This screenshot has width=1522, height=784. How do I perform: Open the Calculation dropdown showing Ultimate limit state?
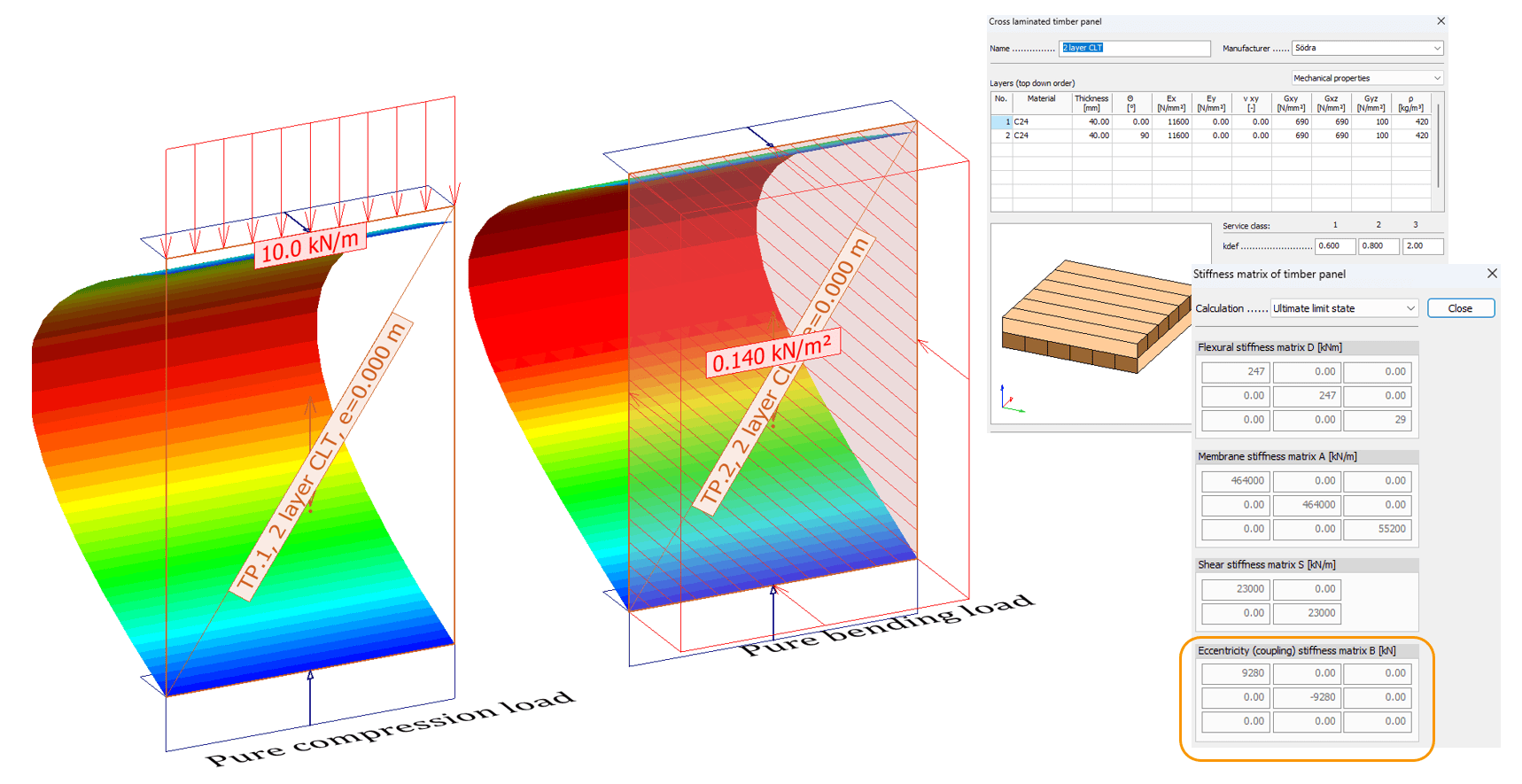1344,308
